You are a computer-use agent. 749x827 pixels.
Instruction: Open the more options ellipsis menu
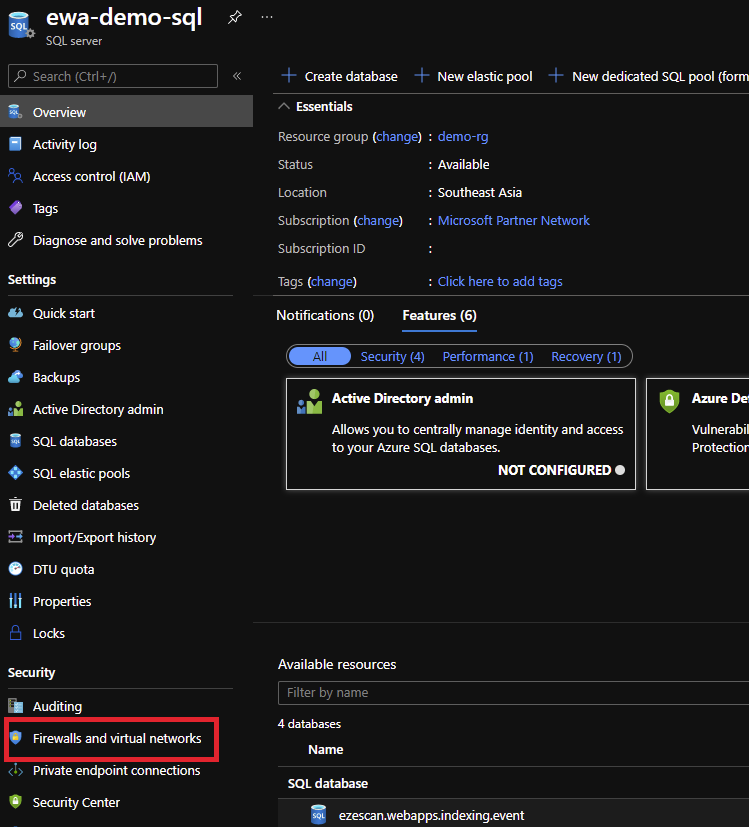[266, 18]
